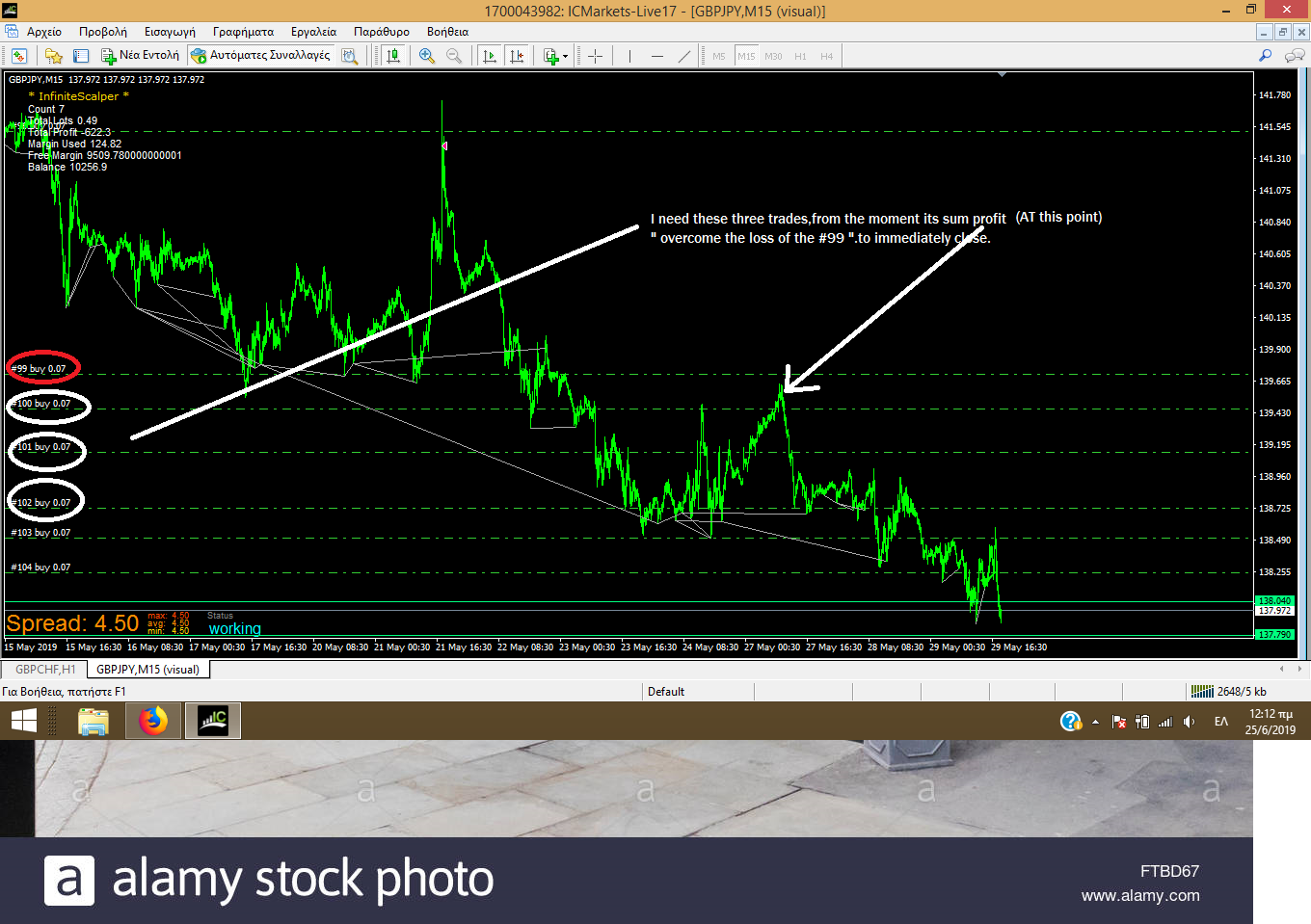Click the #101 buy 0.07 order label
Screen dimensions: 1311x924
pyautogui.click(x=40, y=447)
